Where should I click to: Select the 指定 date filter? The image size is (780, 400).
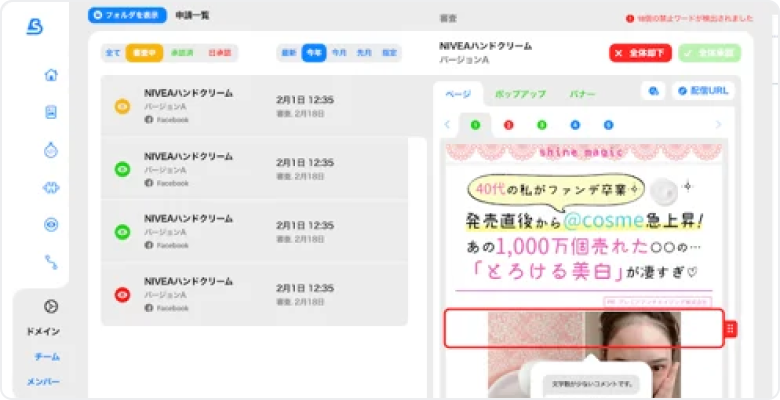coord(389,53)
